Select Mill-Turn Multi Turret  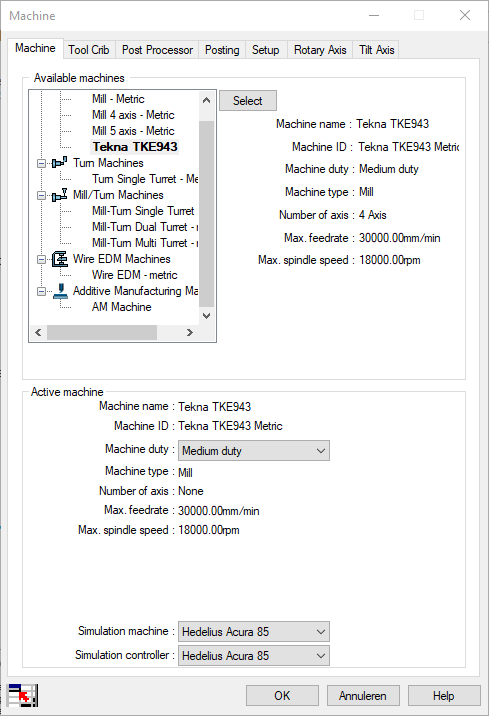point(145,243)
